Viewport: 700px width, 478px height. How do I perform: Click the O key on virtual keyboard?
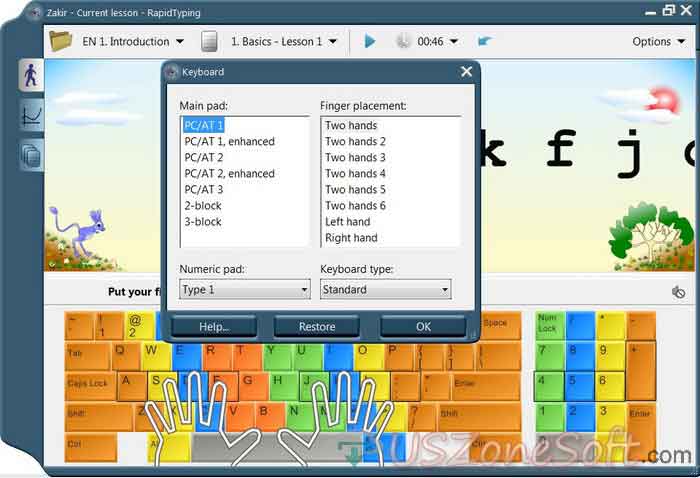tap(368, 357)
